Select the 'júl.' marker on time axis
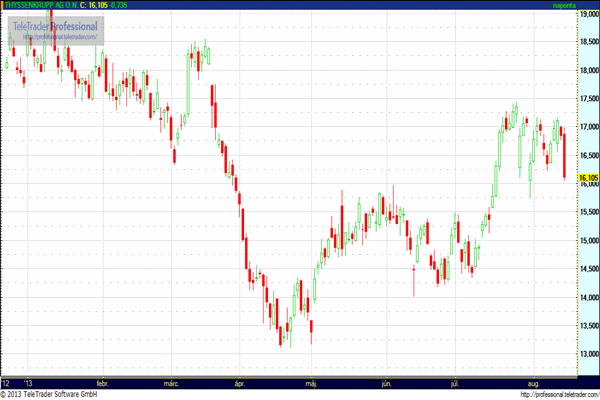600x400 pixels. (456, 382)
